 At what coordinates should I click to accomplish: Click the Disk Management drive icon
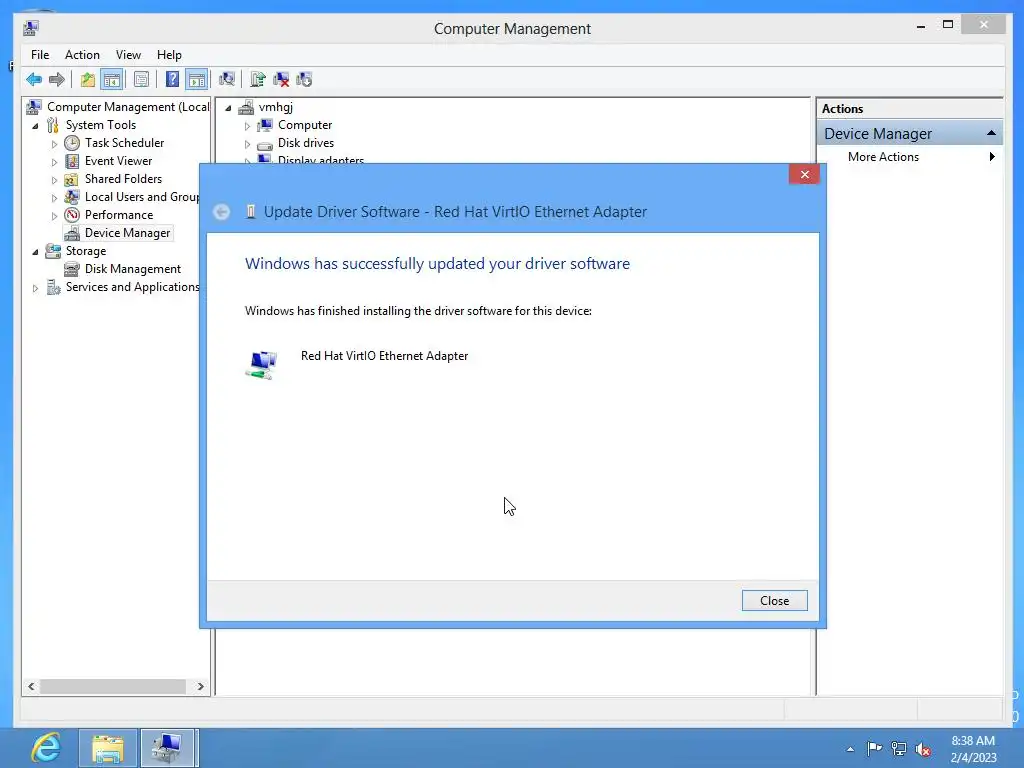72,269
